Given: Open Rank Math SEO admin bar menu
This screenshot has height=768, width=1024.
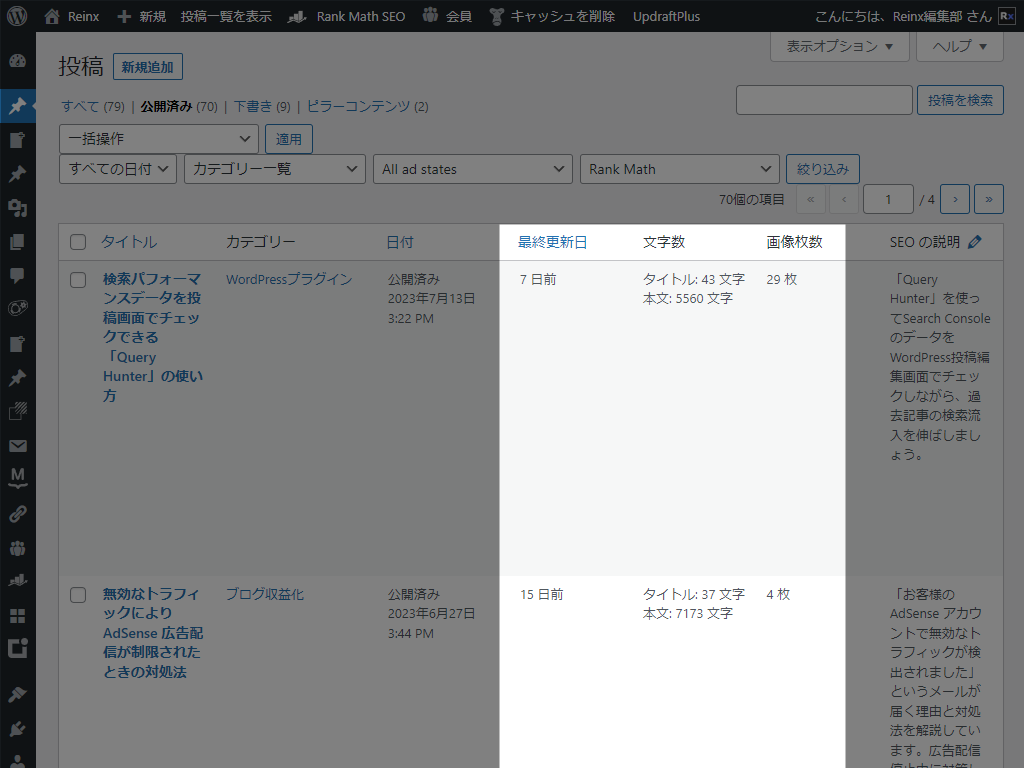Looking at the screenshot, I should [x=347, y=16].
